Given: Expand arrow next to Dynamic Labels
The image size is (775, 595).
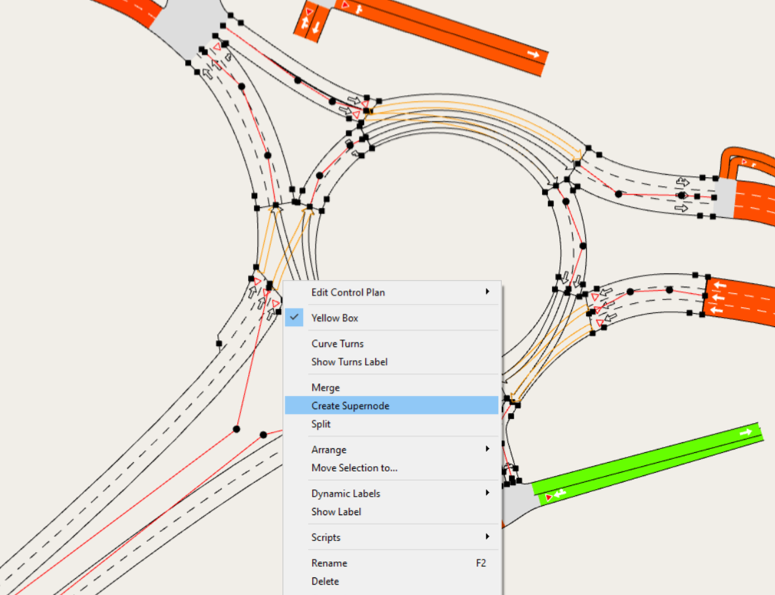Looking at the screenshot, I should pyautogui.click(x=487, y=493).
